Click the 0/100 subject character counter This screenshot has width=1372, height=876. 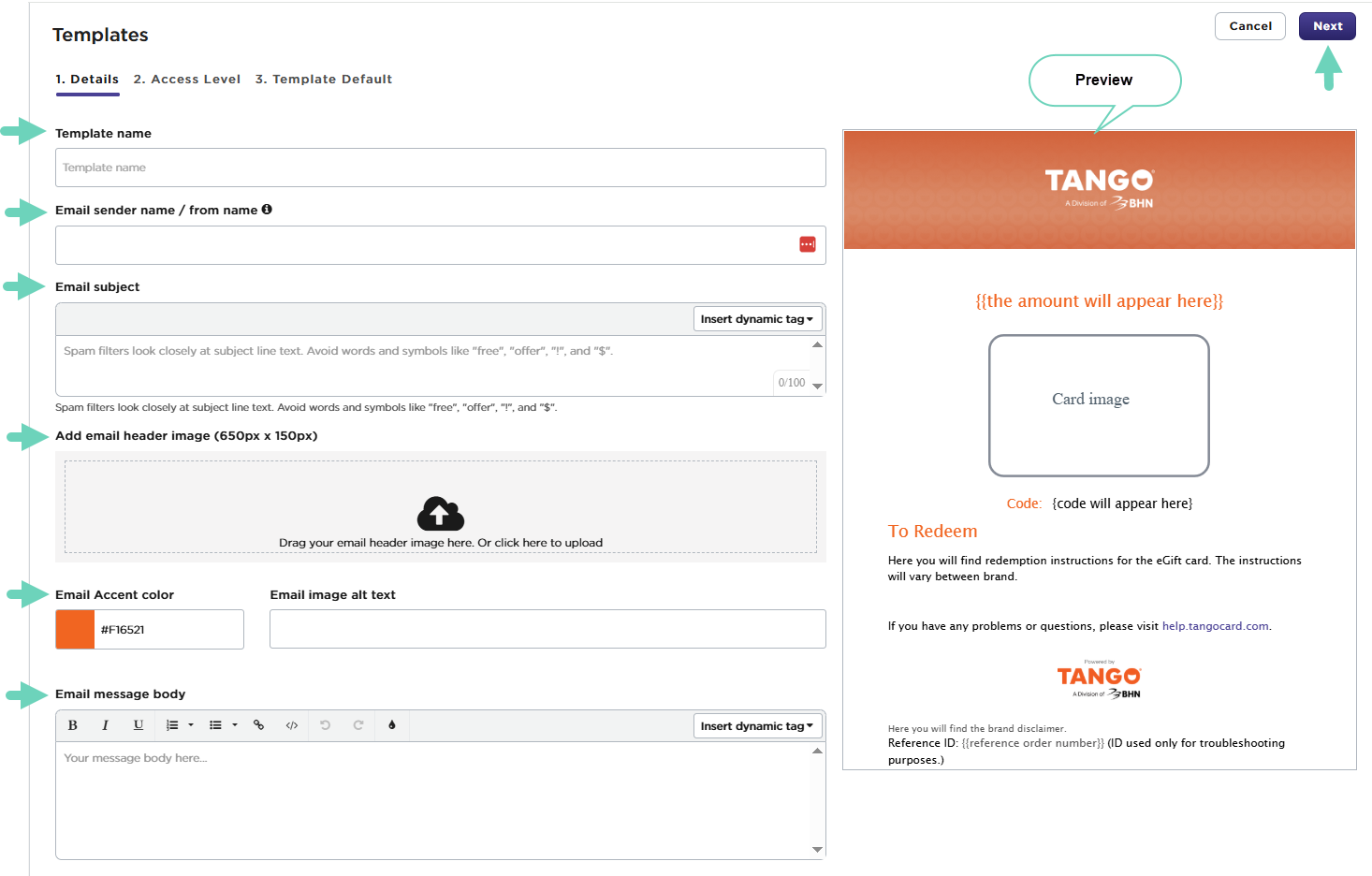(792, 383)
